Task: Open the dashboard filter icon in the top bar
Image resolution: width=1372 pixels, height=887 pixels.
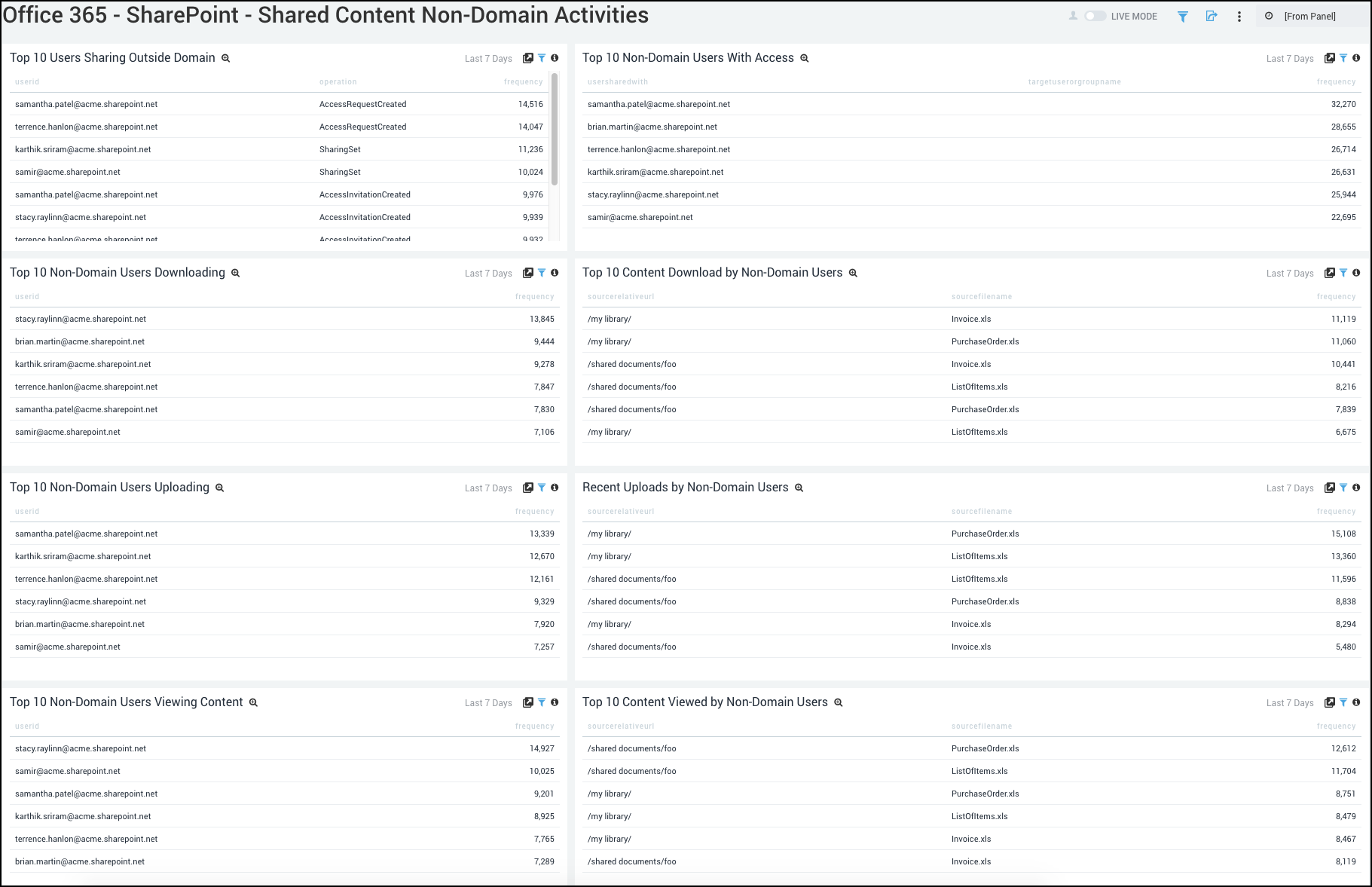Action: tap(1182, 16)
